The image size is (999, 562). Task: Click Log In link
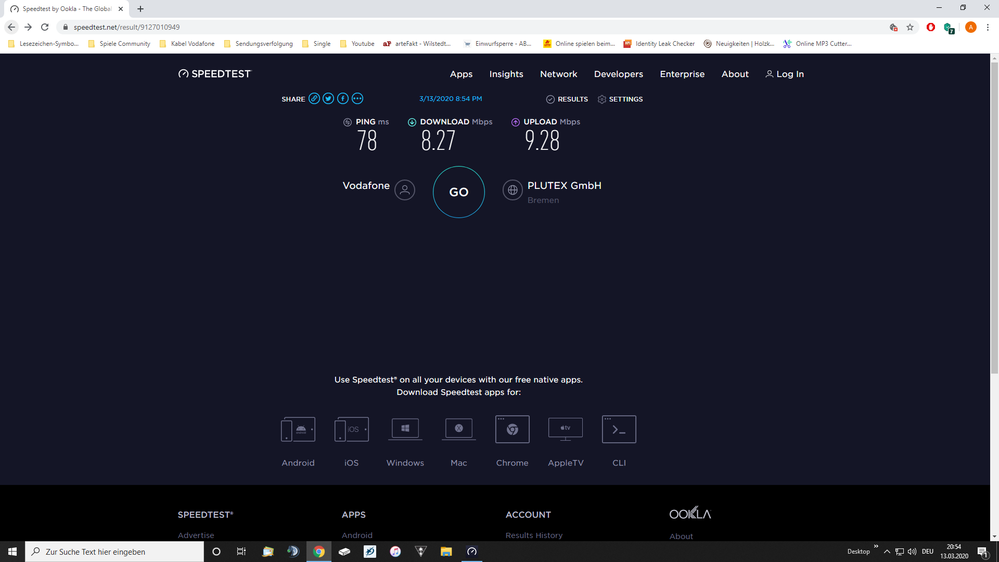tap(785, 74)
